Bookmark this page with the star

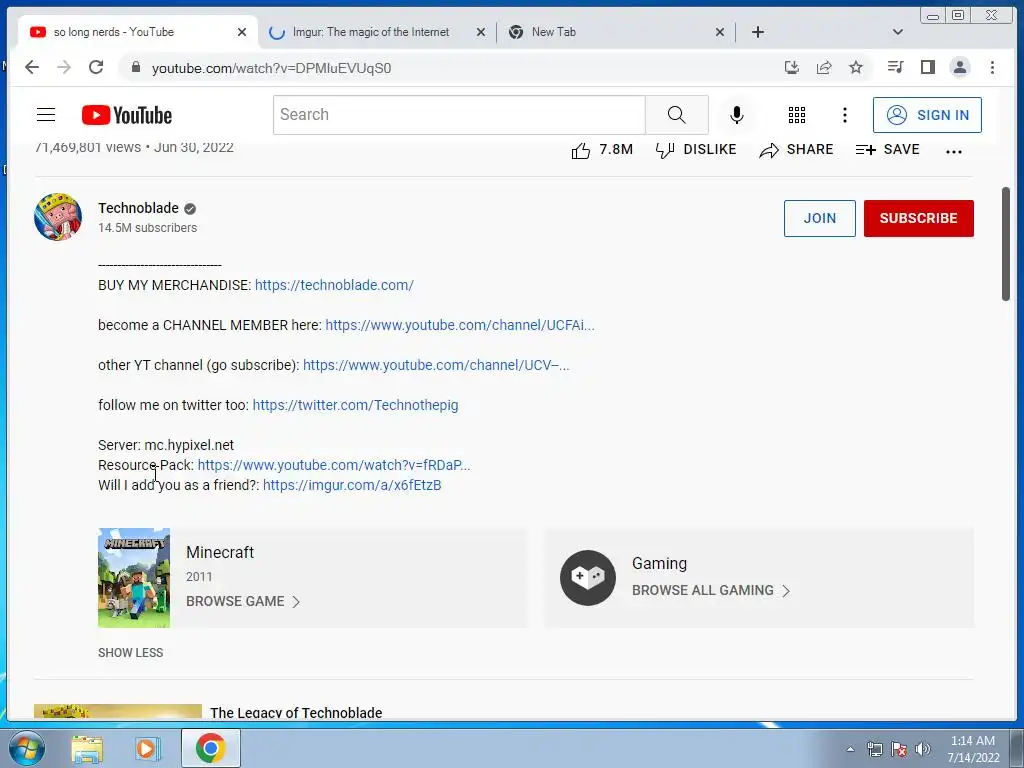point(856,67)
